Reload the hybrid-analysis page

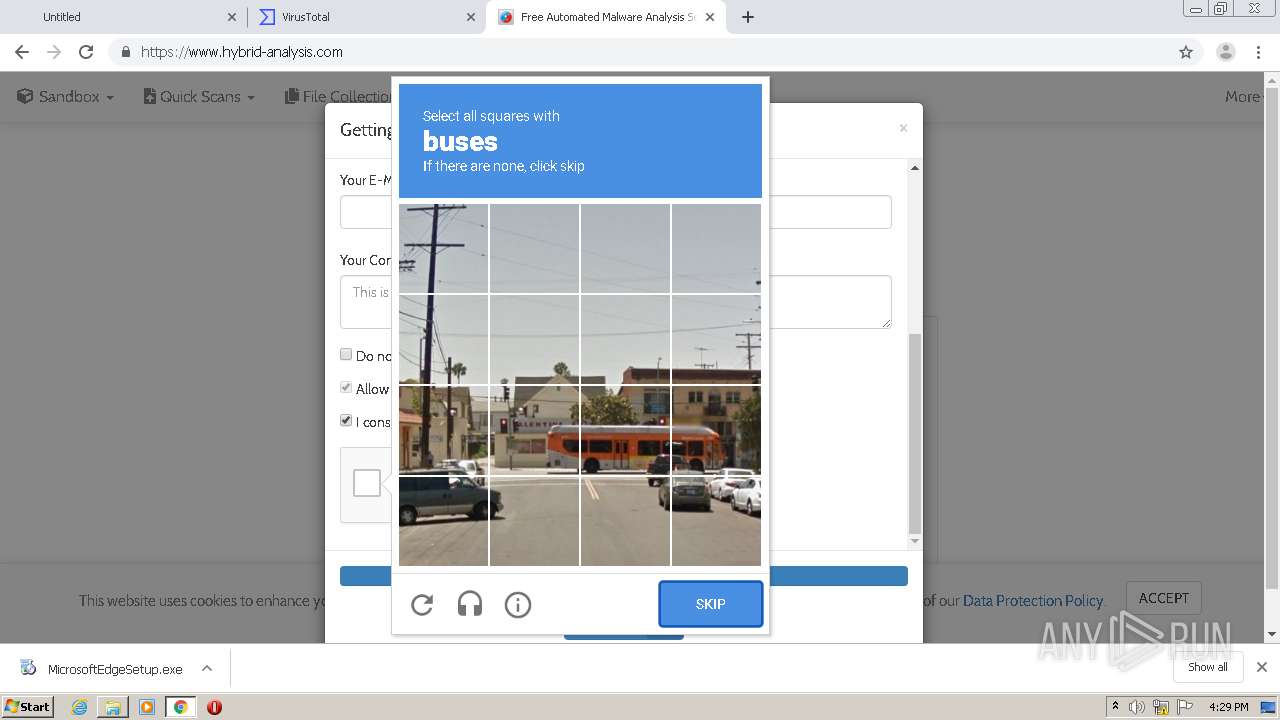point(86,52)
